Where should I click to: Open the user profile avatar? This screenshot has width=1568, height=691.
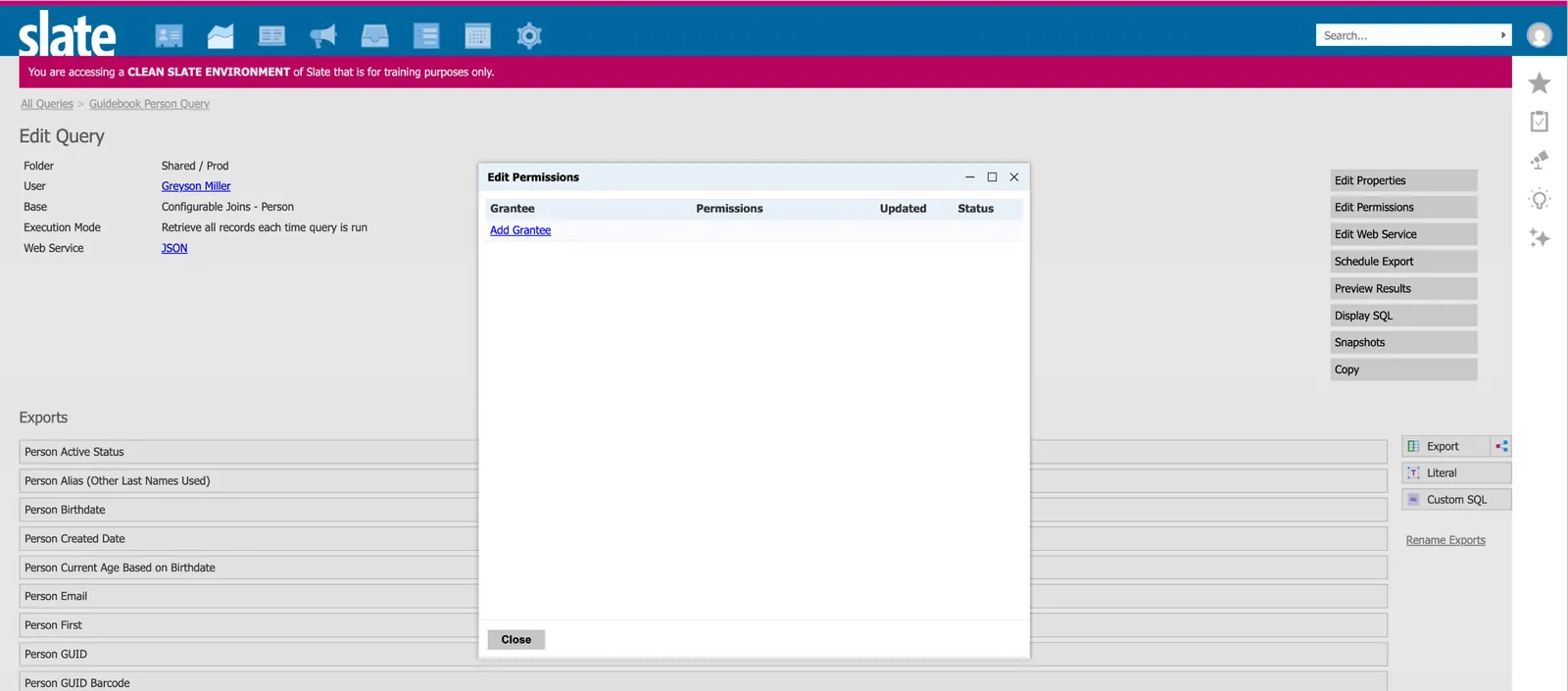coord(1540,35)
